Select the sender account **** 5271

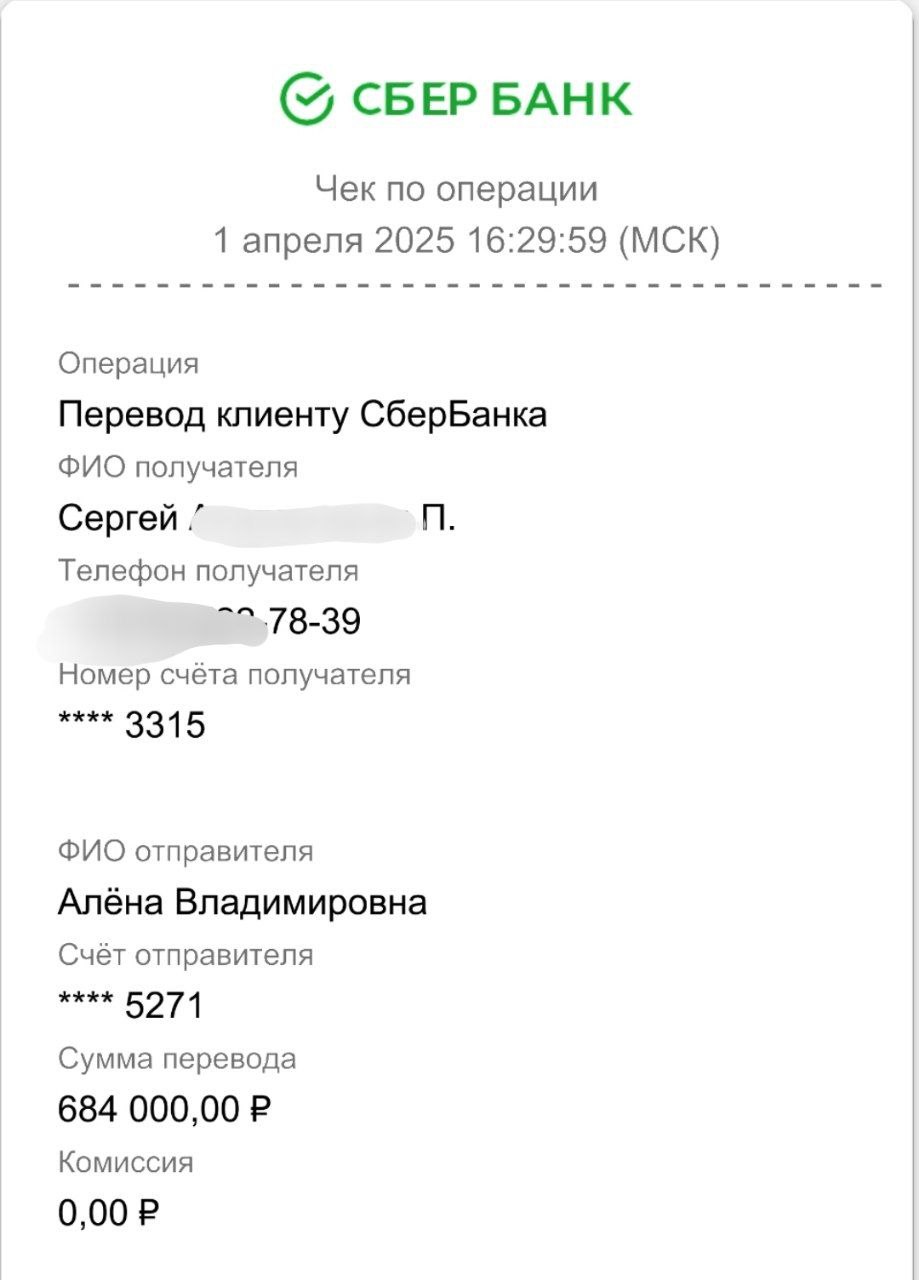pos(130,1006)
